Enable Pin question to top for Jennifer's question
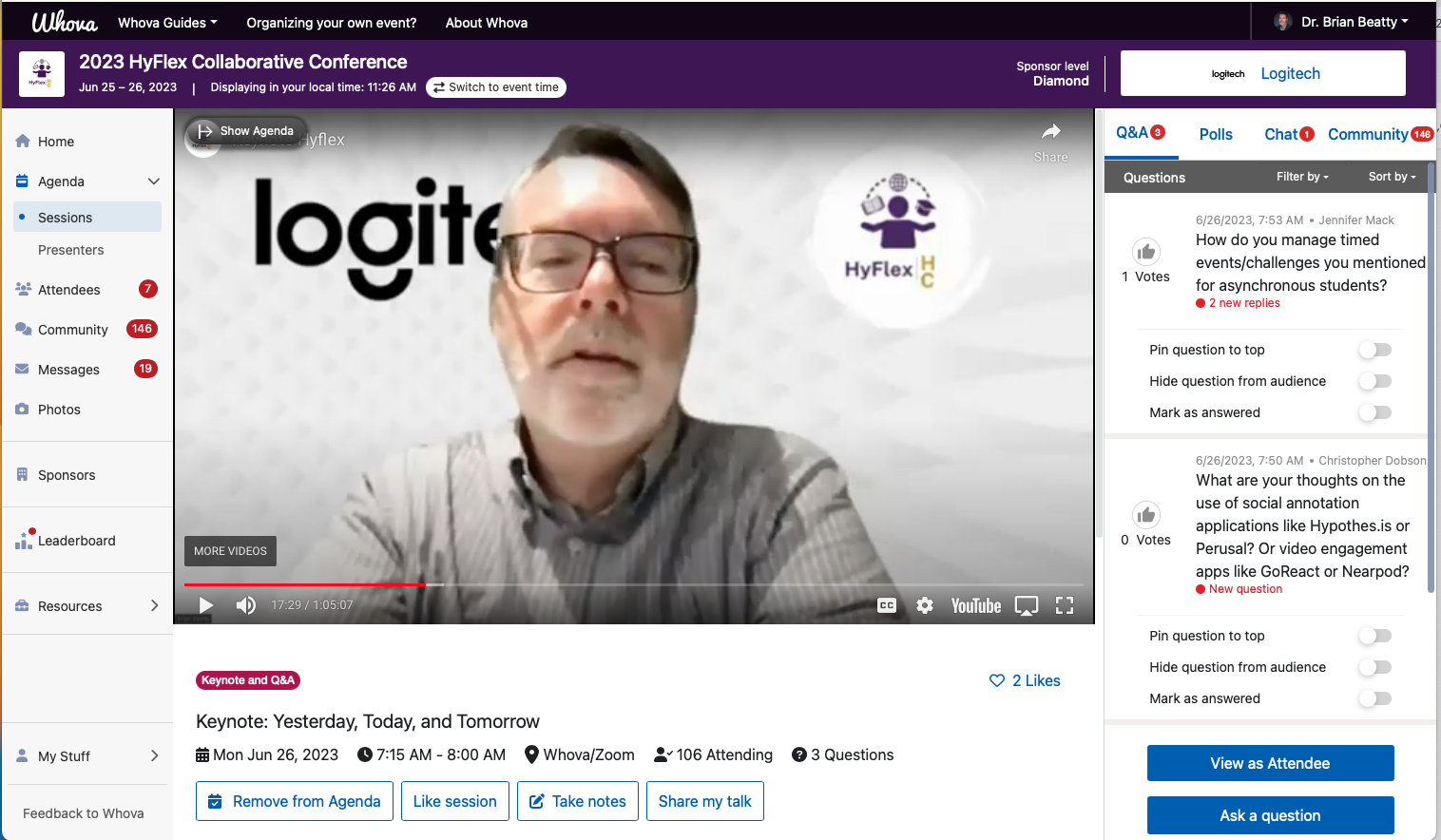Viewport: 1441px width, 840px height. pos(1374,350)
